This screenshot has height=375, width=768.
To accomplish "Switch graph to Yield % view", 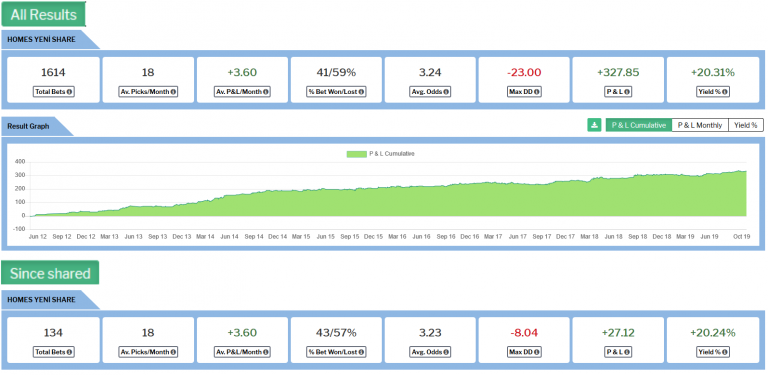I will [746, 125].
